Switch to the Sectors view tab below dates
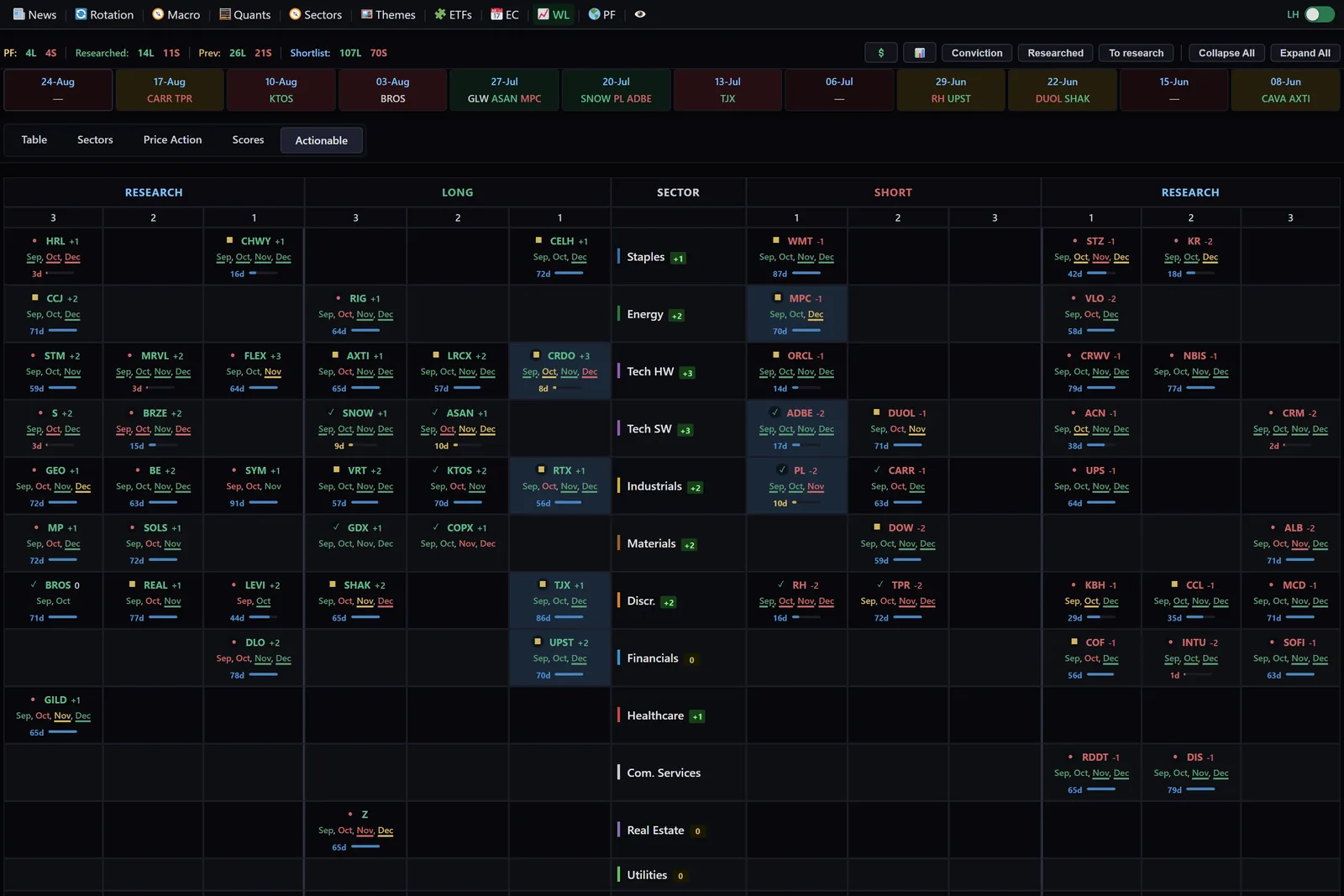 click(x=95, y=140)
